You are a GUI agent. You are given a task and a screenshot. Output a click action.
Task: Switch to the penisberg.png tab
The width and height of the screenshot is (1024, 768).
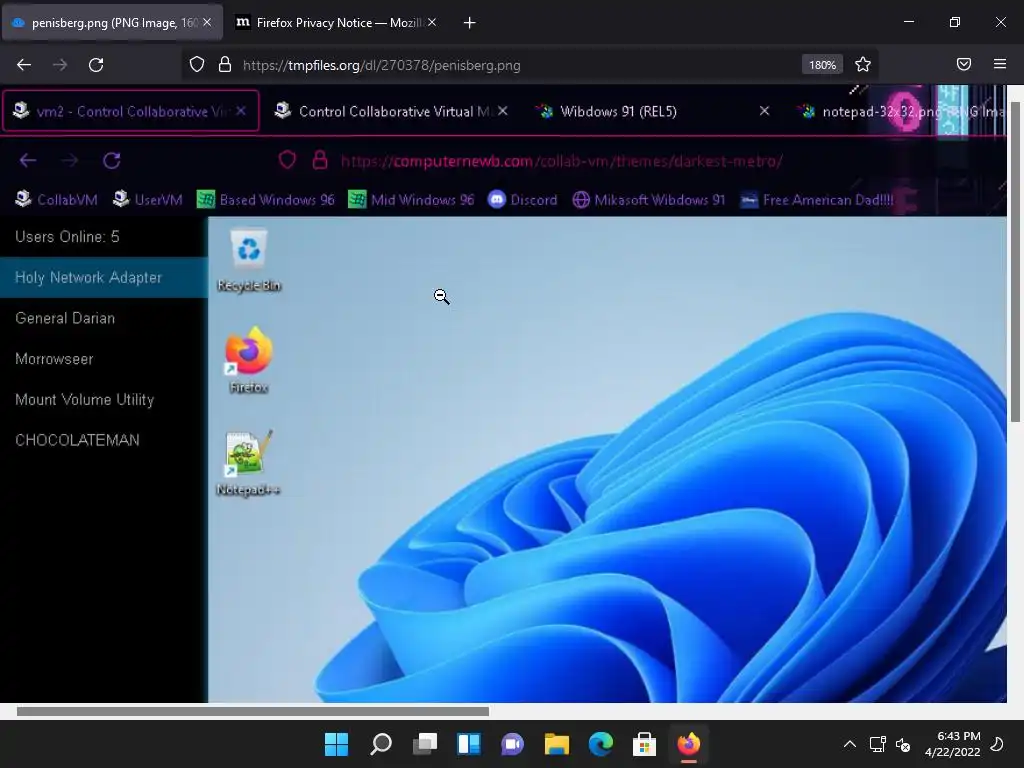(x=112, y=22)
